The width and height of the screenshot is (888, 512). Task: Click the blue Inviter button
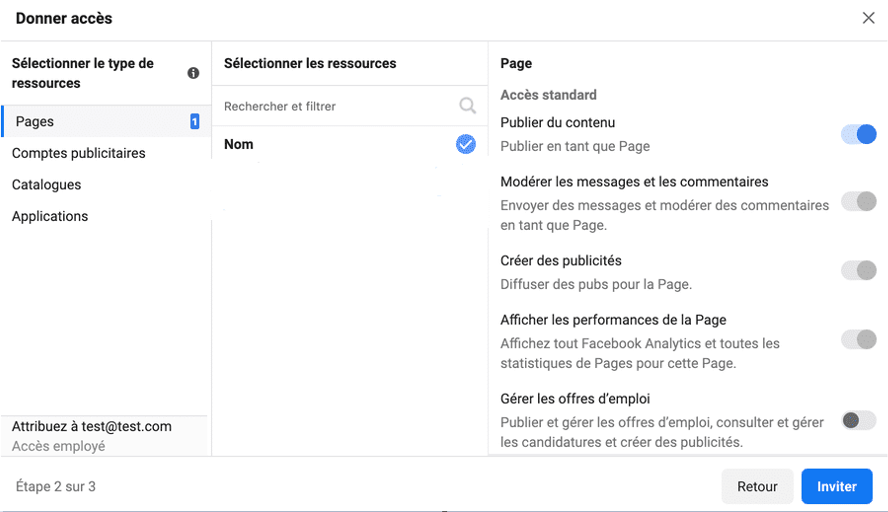[x=836, y=486]
